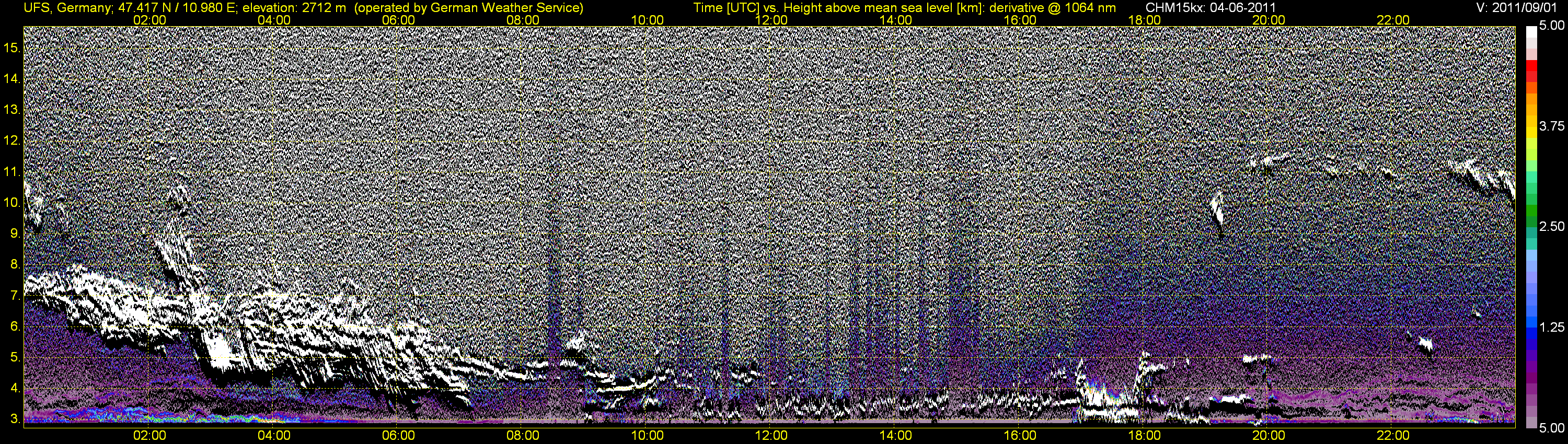
Task: Click the '9.' height axis label
Action: click(16, 233)
